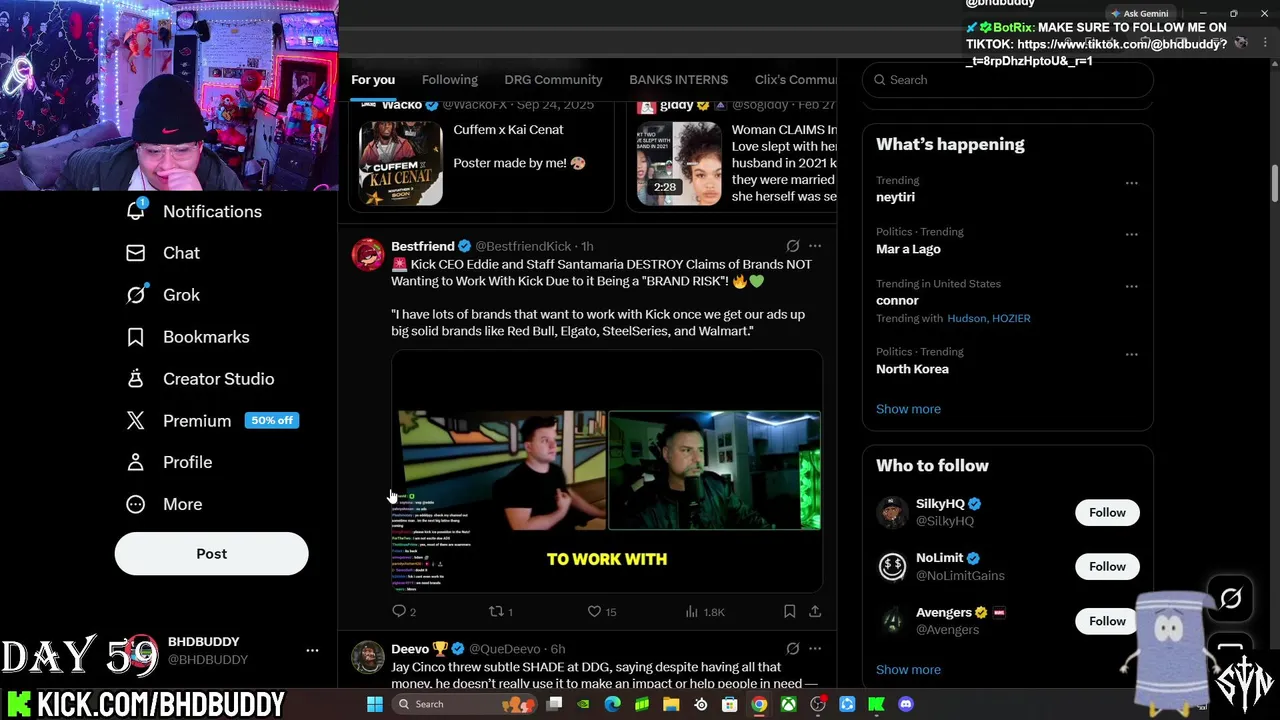1280x720 pixels.
Task: Click Show more under Who to follow
Action: tap(908, 670)
